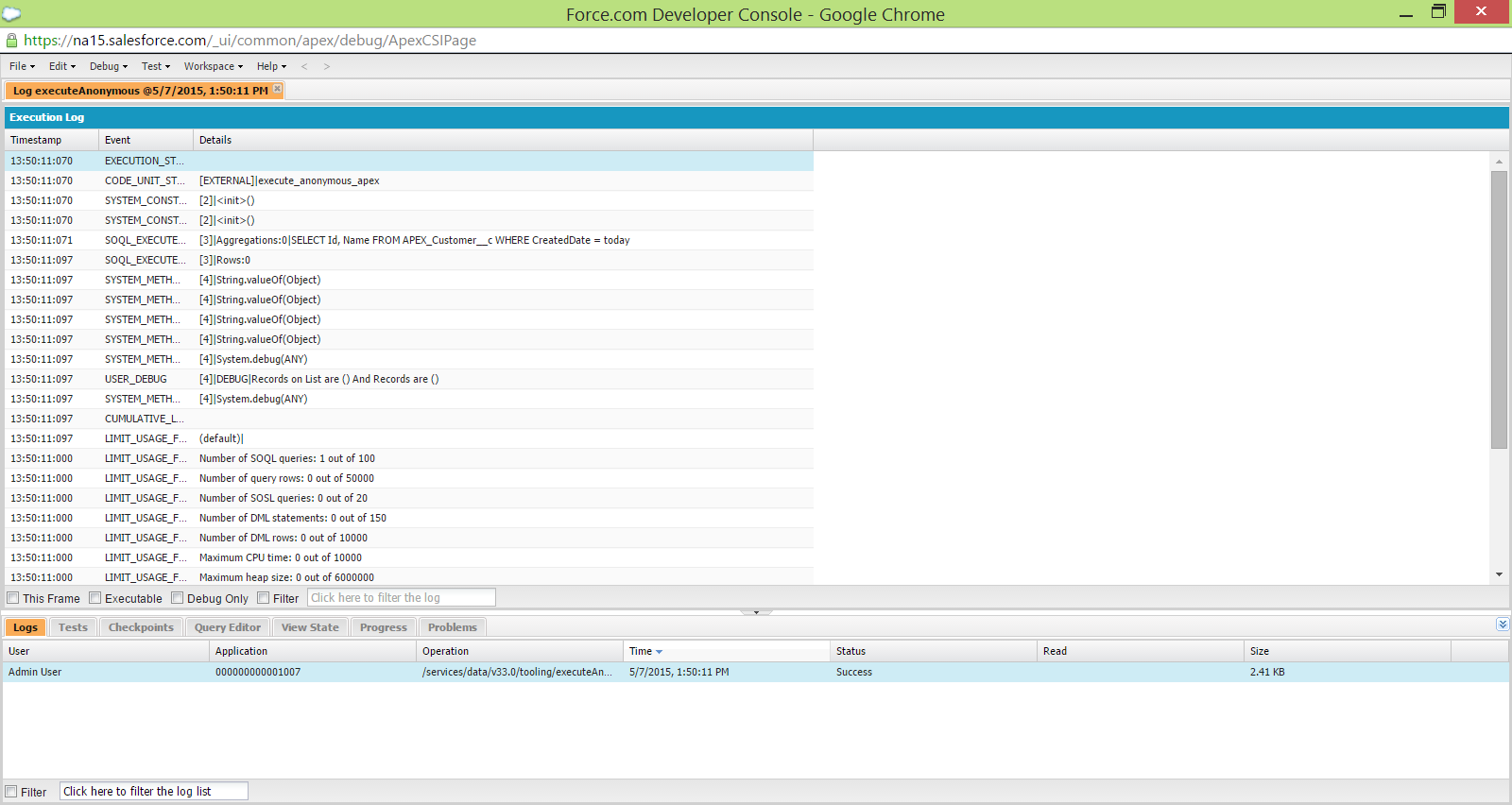Click the forward navigation arrow in the menu bar

tap(327, 66)
